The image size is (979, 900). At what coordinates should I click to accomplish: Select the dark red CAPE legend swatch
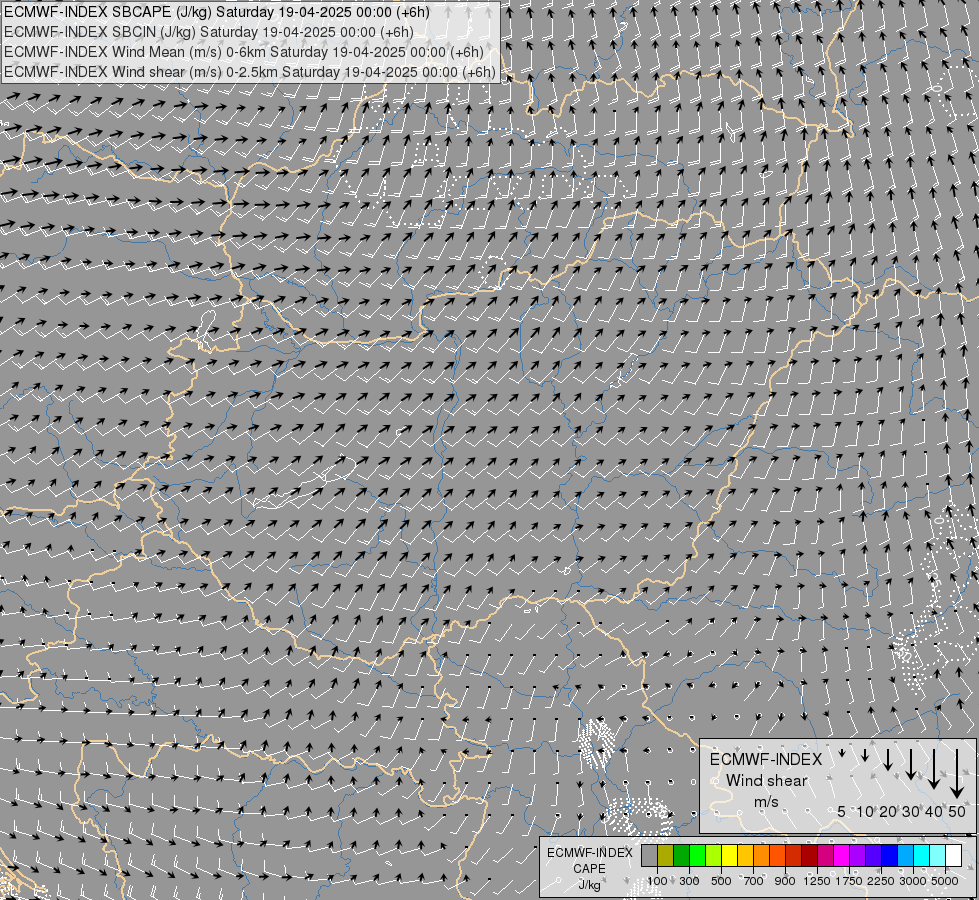[810, 855]
